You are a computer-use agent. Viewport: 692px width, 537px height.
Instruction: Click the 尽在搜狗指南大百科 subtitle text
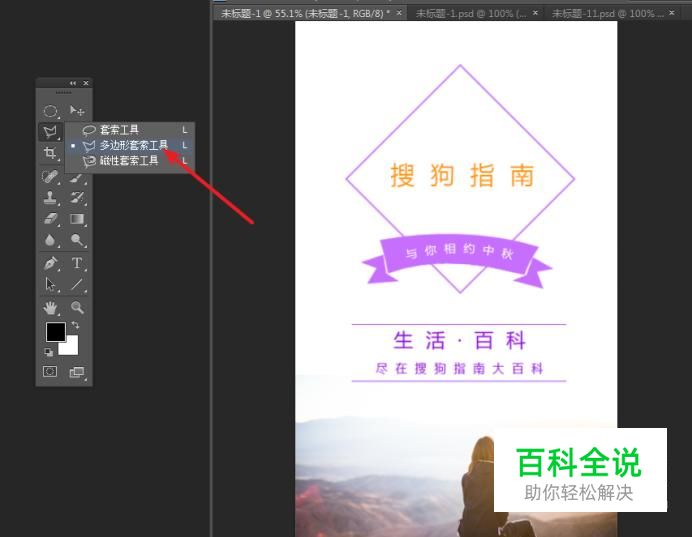tap(459, 368)
